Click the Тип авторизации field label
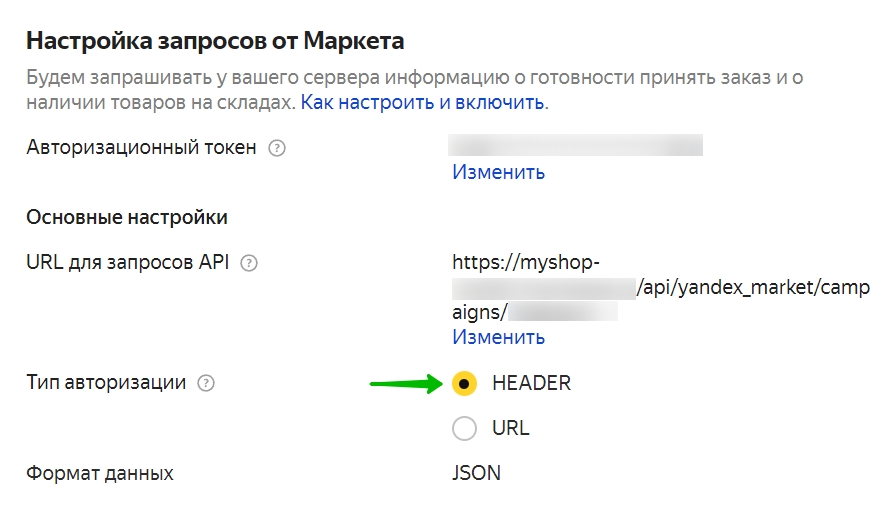This screenshot has width=895, height=512. pos(106,383)
